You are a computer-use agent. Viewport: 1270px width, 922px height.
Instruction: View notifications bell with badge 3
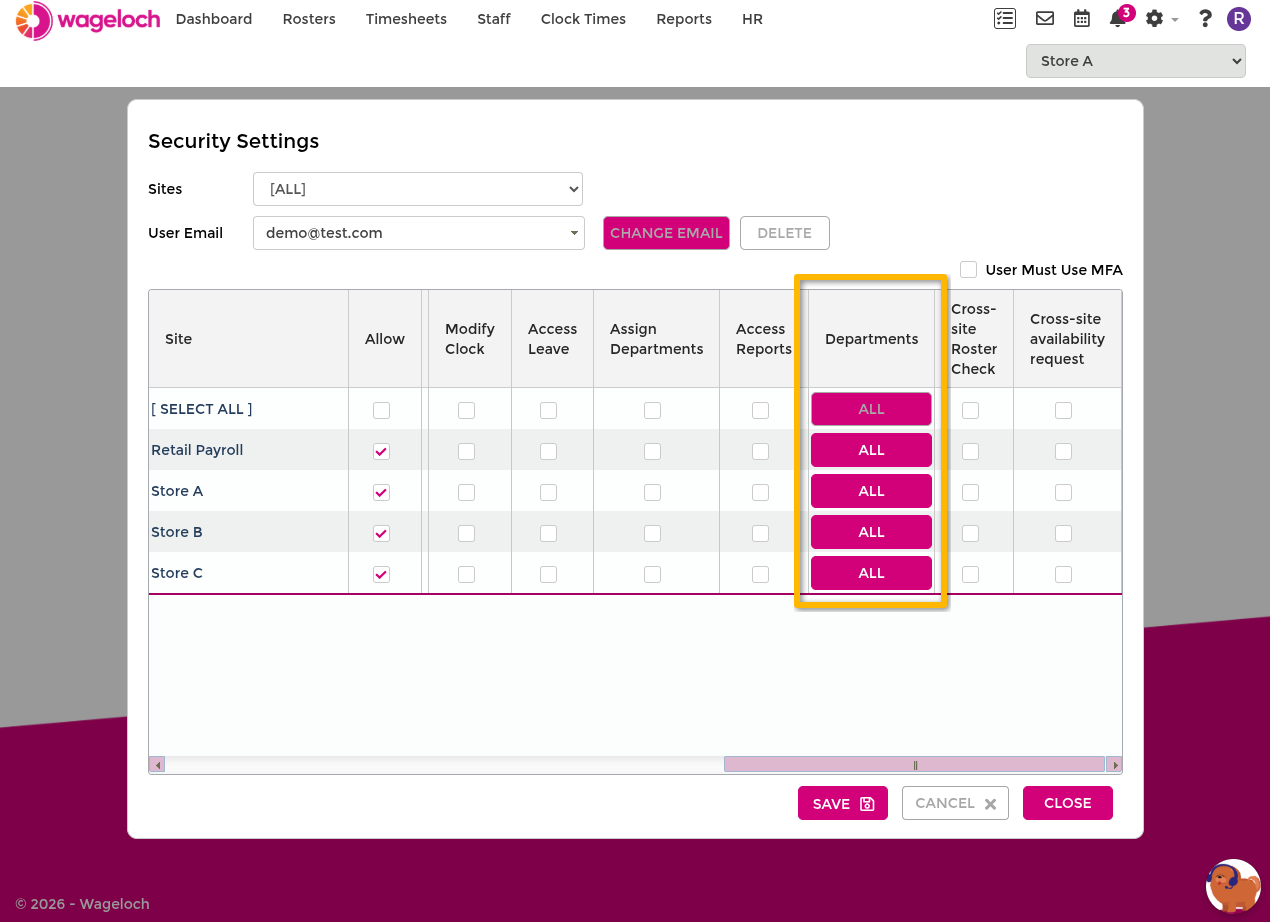point(1119,18)
